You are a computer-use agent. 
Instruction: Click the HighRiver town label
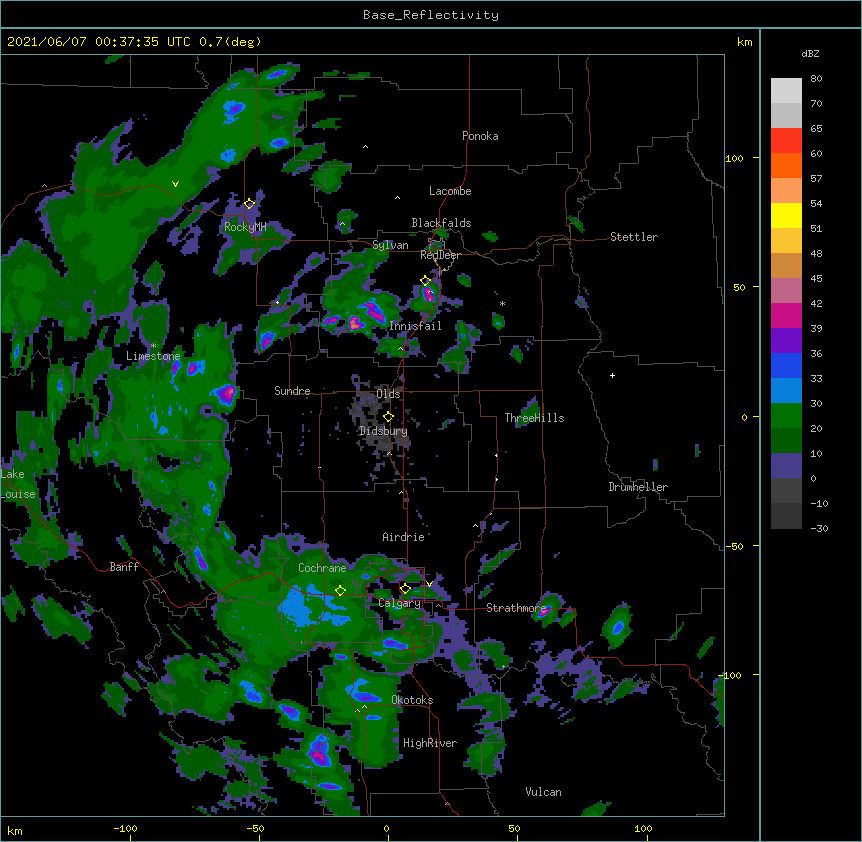430,743
